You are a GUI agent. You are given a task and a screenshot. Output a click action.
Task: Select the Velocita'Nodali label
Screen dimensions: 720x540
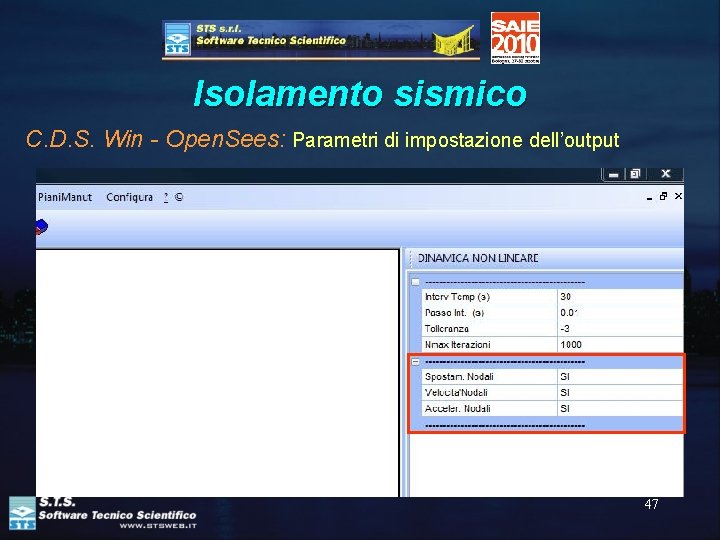click(x=456, y=393)
